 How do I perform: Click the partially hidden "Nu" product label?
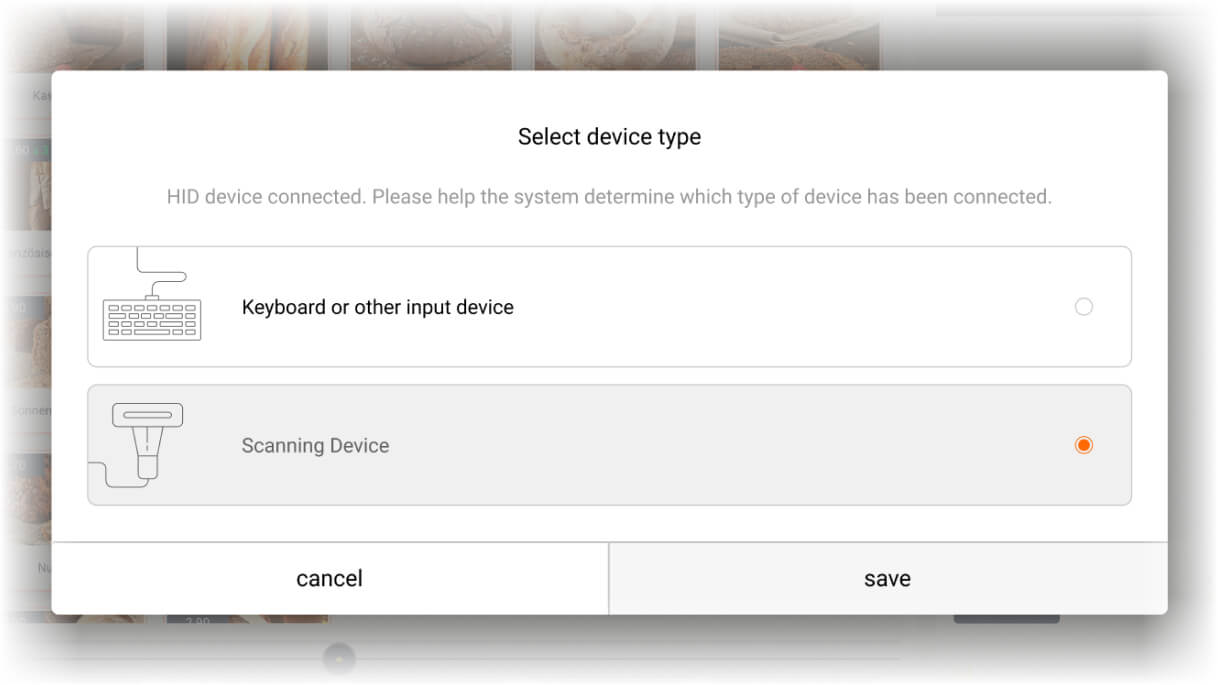(x=42, y=568)
